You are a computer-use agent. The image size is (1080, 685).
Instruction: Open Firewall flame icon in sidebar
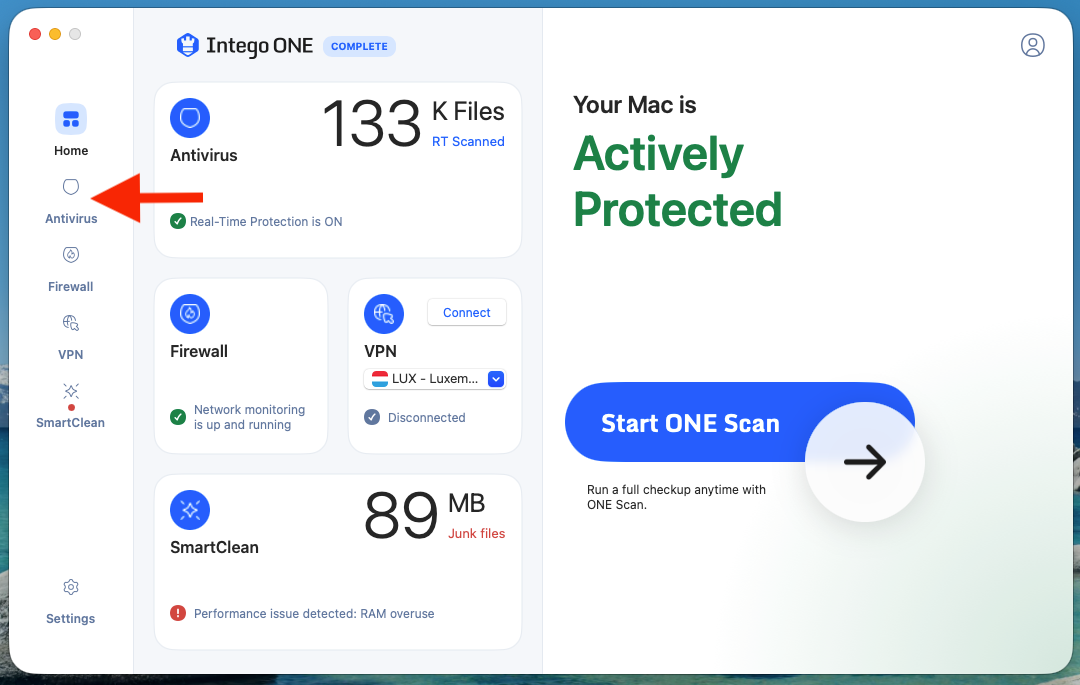tap(71, 255)
